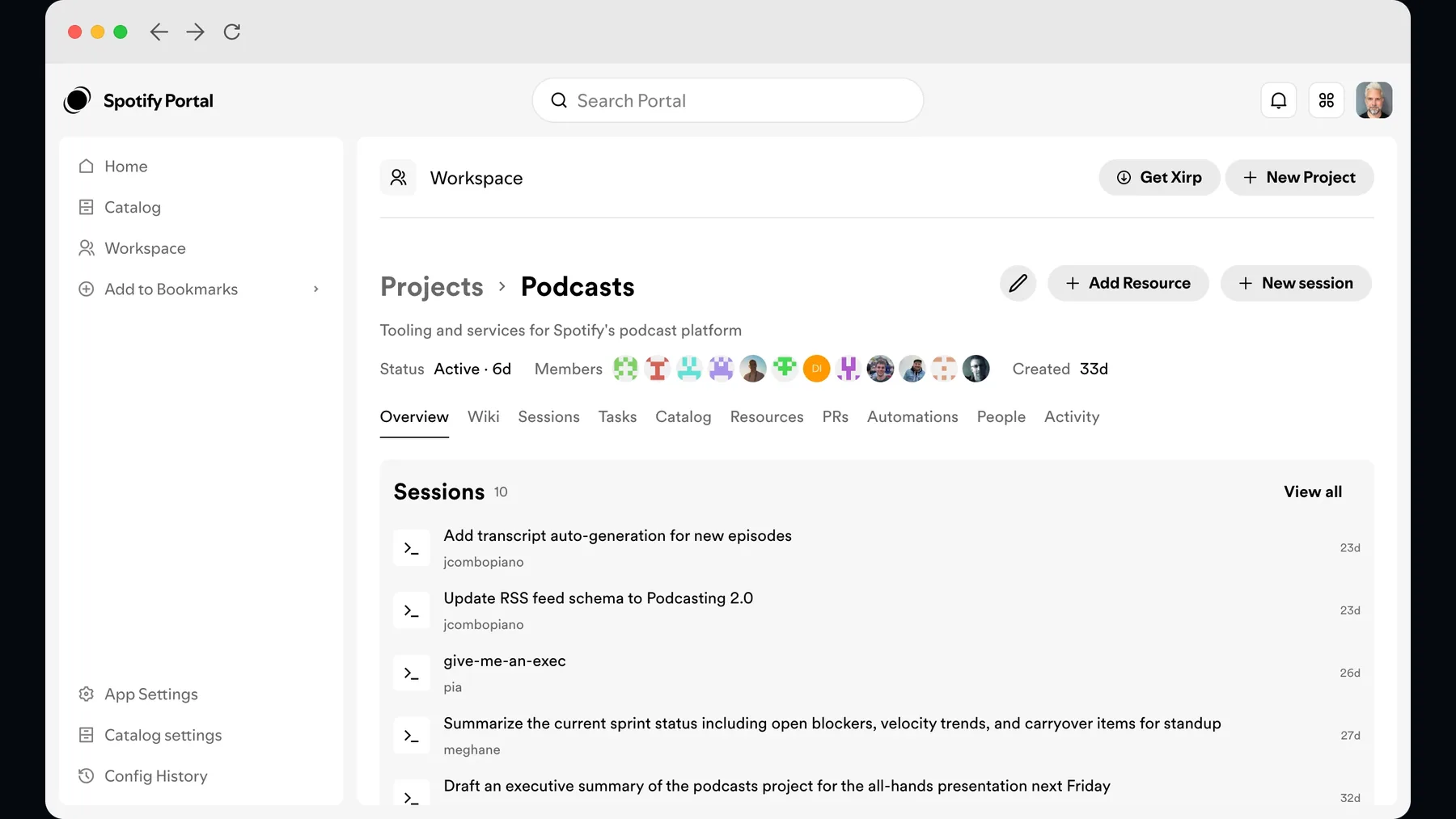The image size is (1456, 819).
Task: Click View all sessions
Action: click(x=1313, y=492)
